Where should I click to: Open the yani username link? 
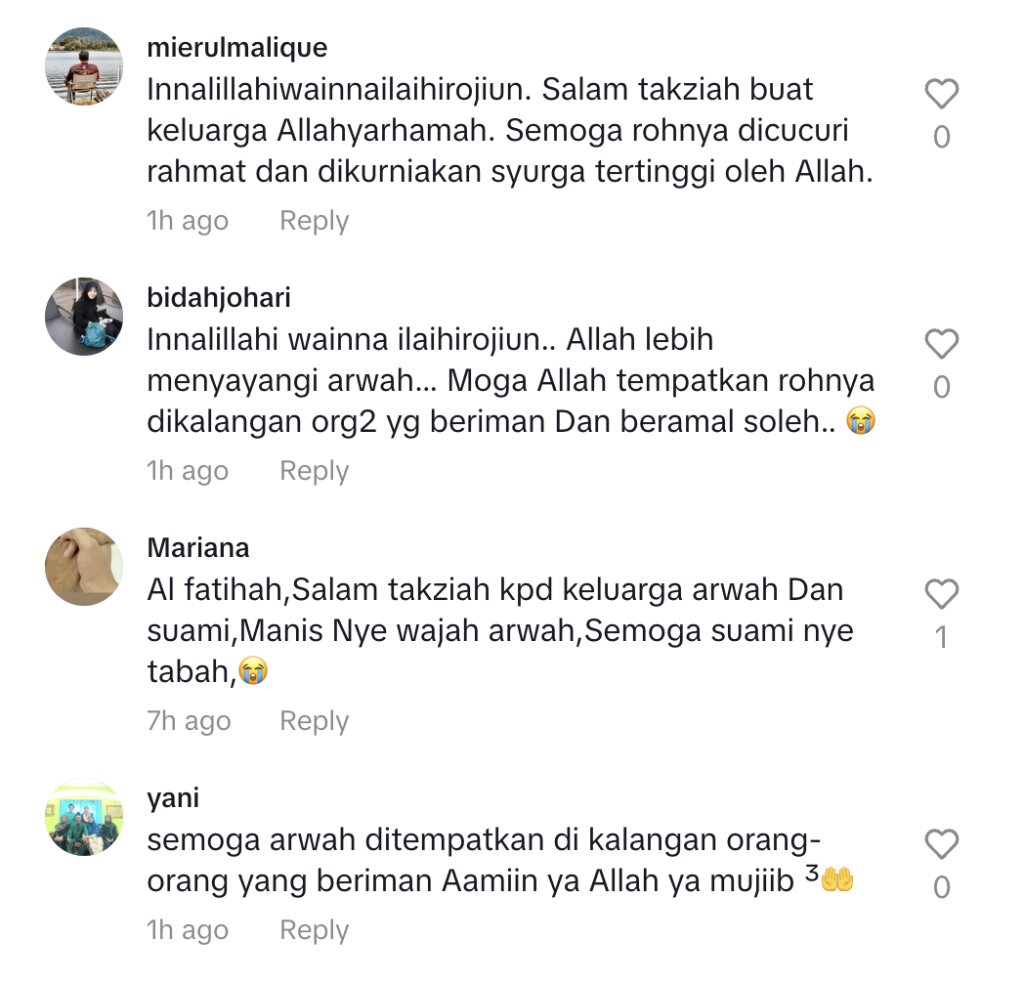(x=173, y=799)
